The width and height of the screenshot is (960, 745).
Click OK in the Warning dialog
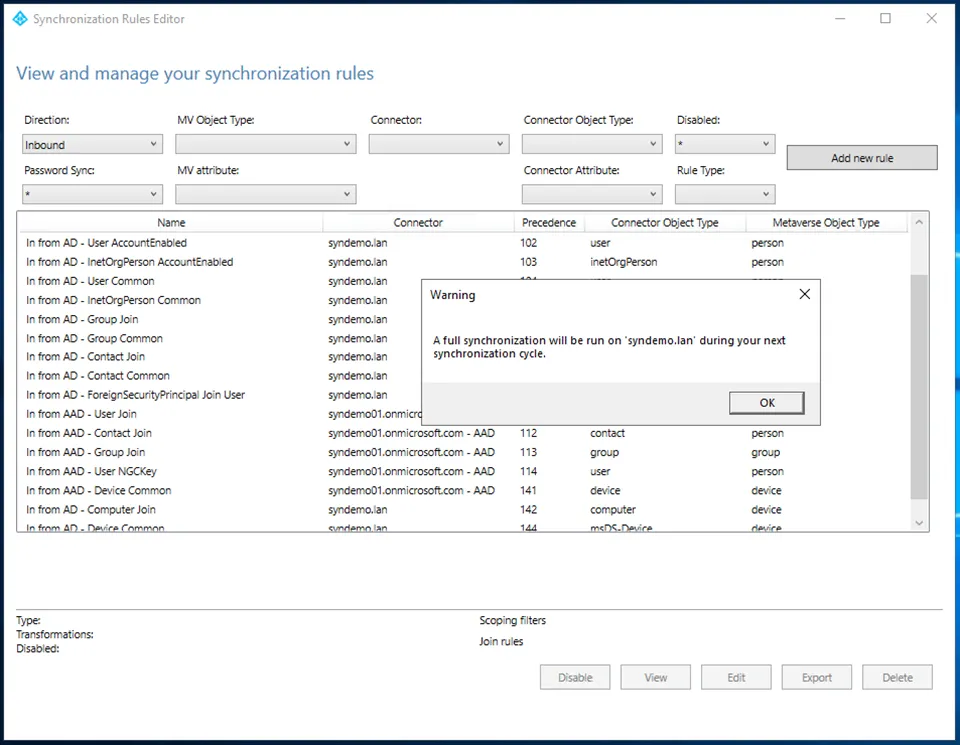coord(766,402)
